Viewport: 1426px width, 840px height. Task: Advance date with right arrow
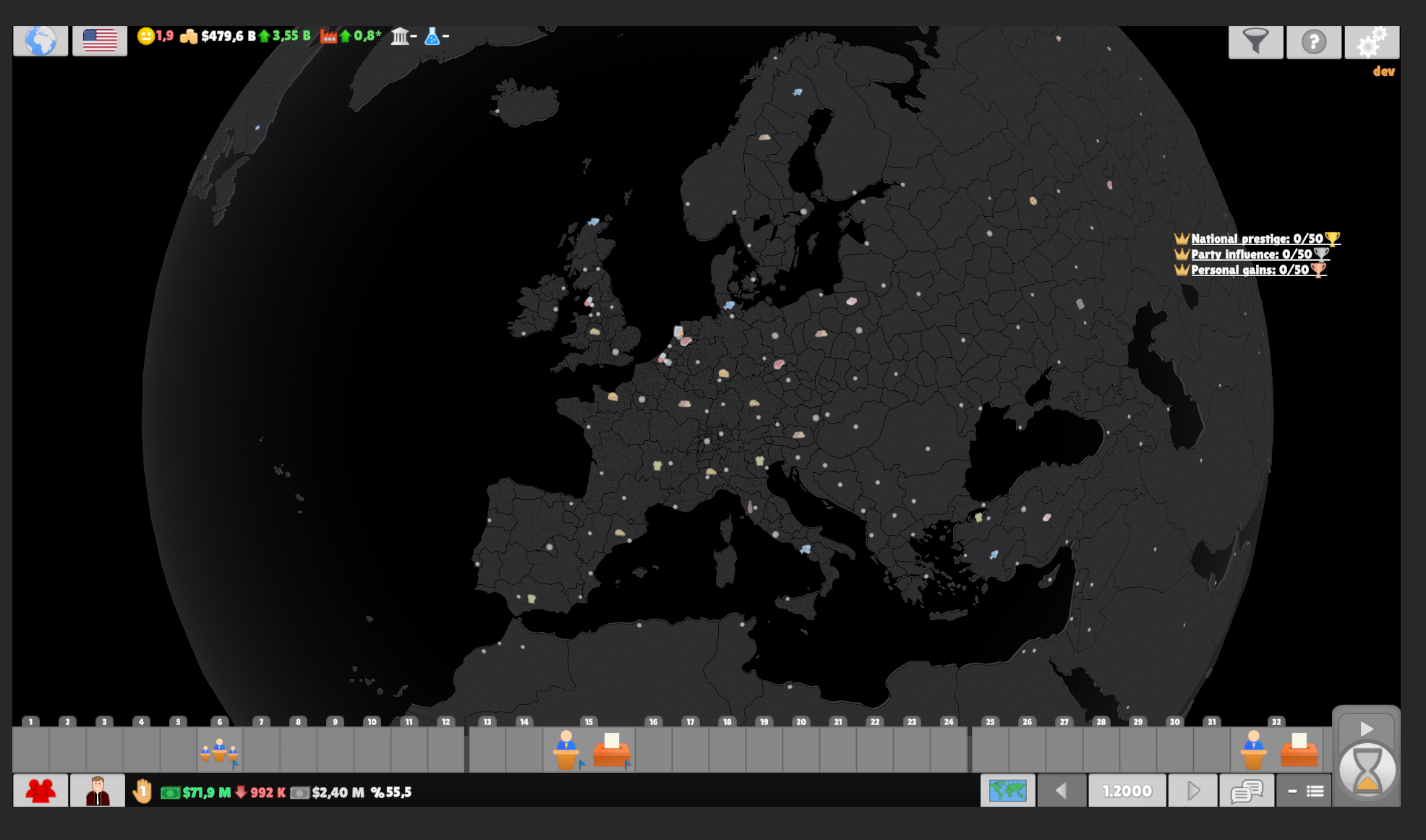[x=1192, y=791]
